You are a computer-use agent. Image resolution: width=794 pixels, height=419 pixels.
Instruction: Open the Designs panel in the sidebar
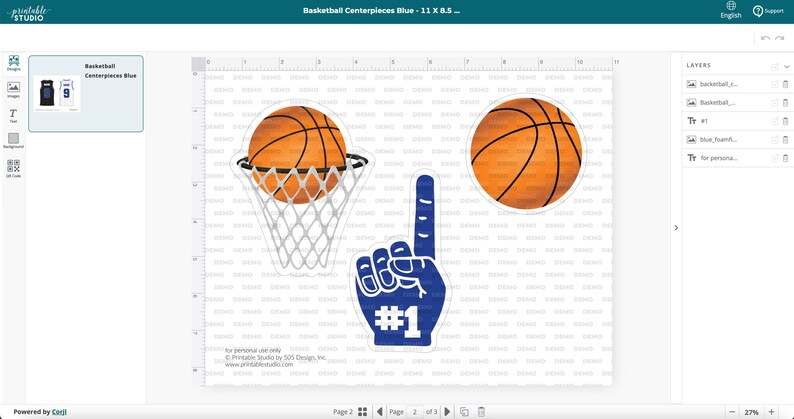click(x=14, y=63)
